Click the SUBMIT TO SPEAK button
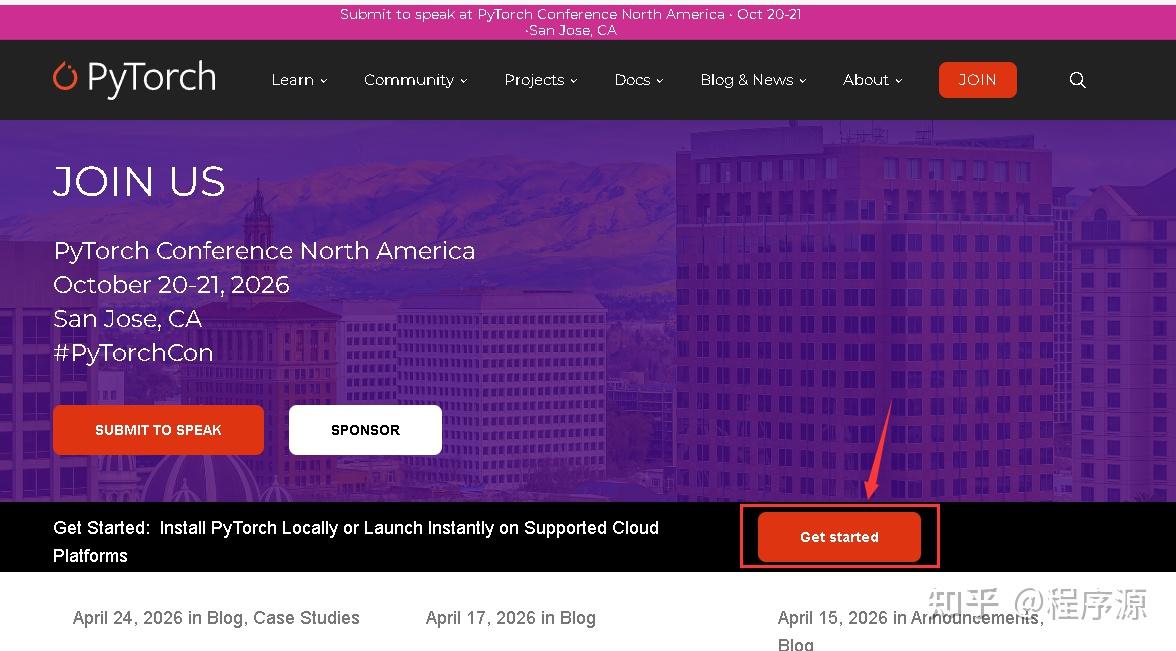The width and height of the screenshot is (1176, 651). pos(158,430)
